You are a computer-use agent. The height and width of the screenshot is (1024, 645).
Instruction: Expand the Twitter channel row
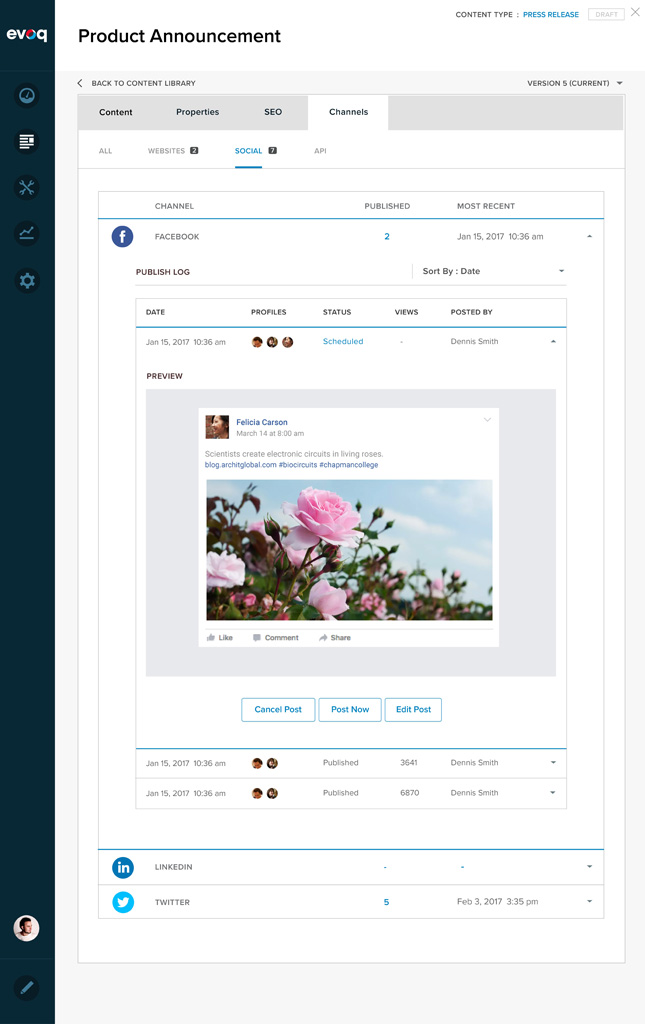(590, 901)
